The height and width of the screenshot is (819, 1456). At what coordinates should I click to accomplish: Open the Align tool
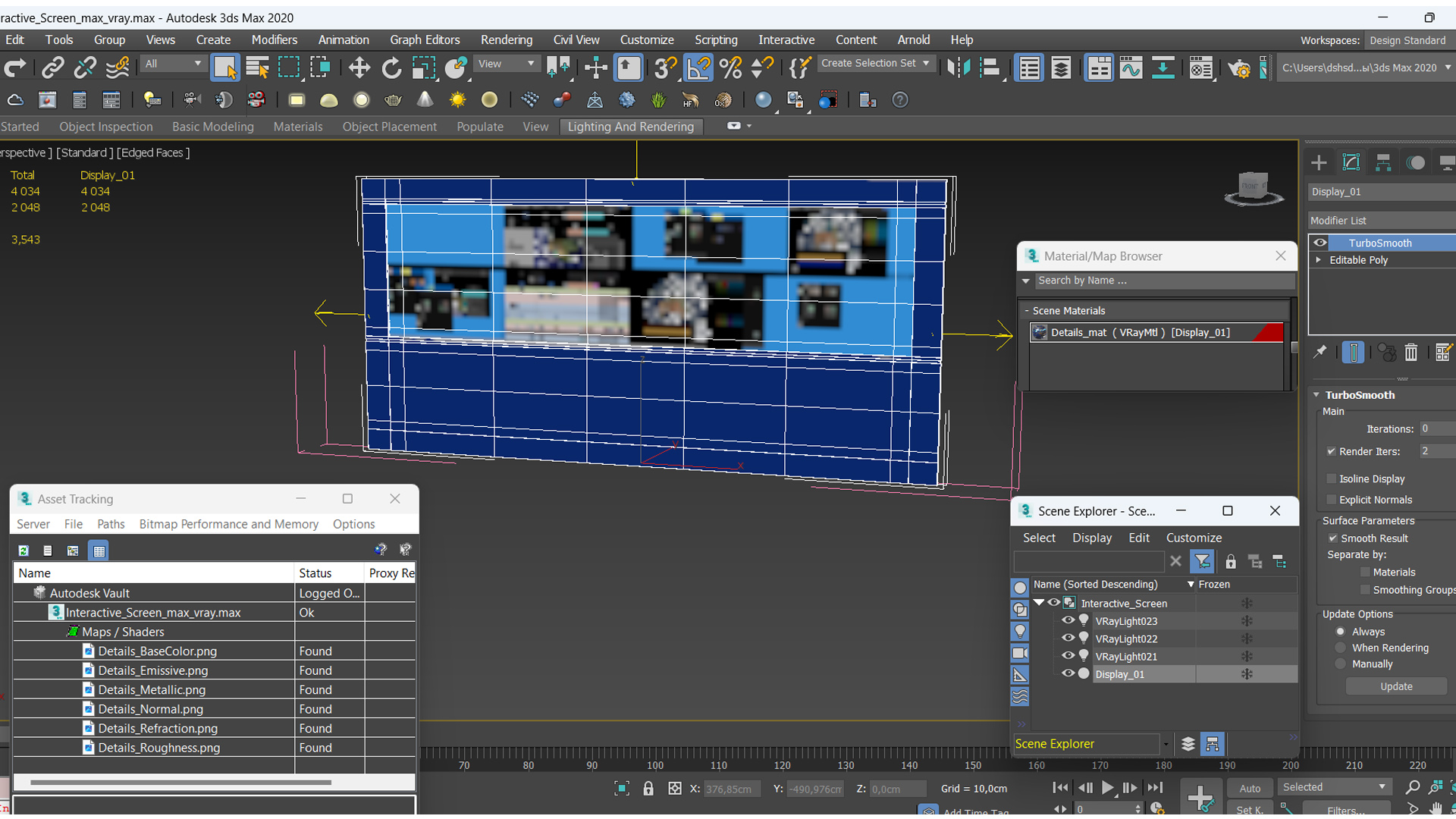pos(990,68)
